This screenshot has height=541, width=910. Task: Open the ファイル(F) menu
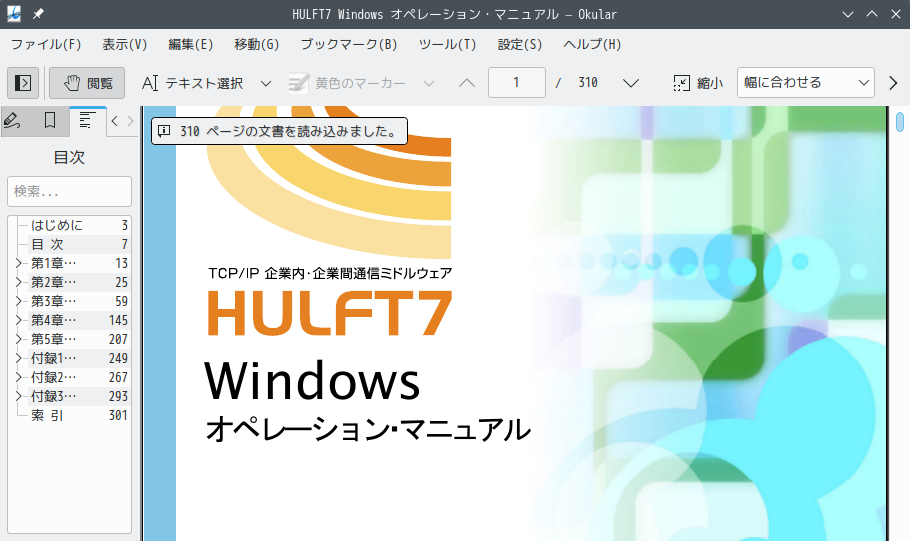tap(46, 45)
